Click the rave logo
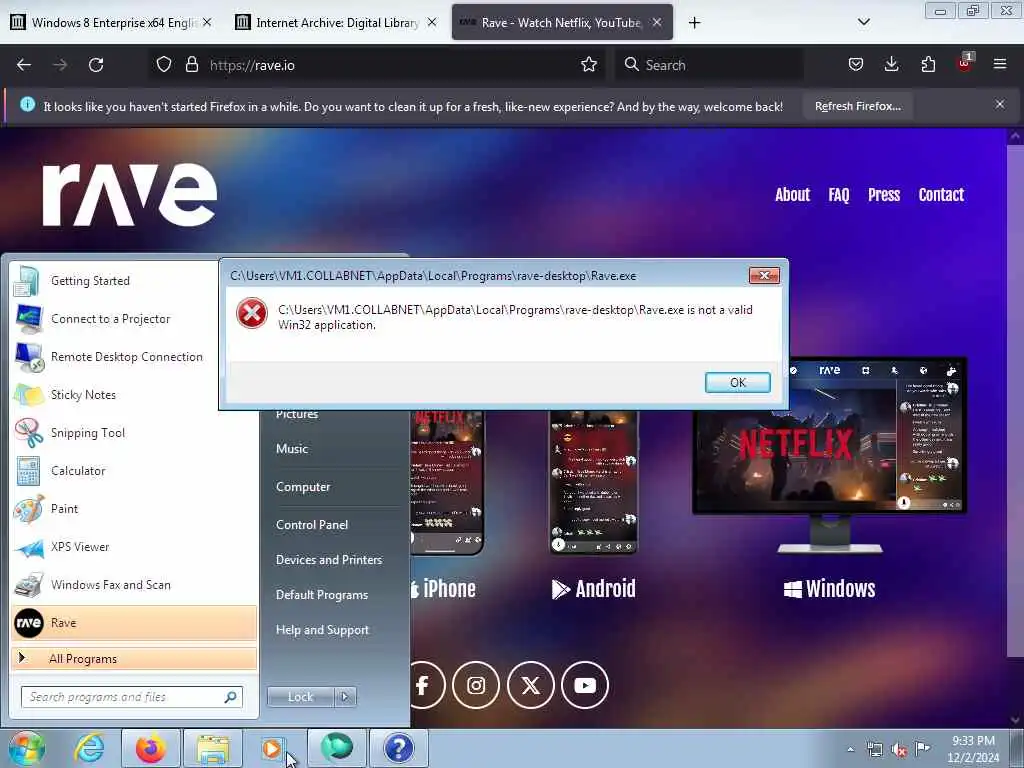The height and width of the screenshot is (768, 1024). tap(130, 194)
